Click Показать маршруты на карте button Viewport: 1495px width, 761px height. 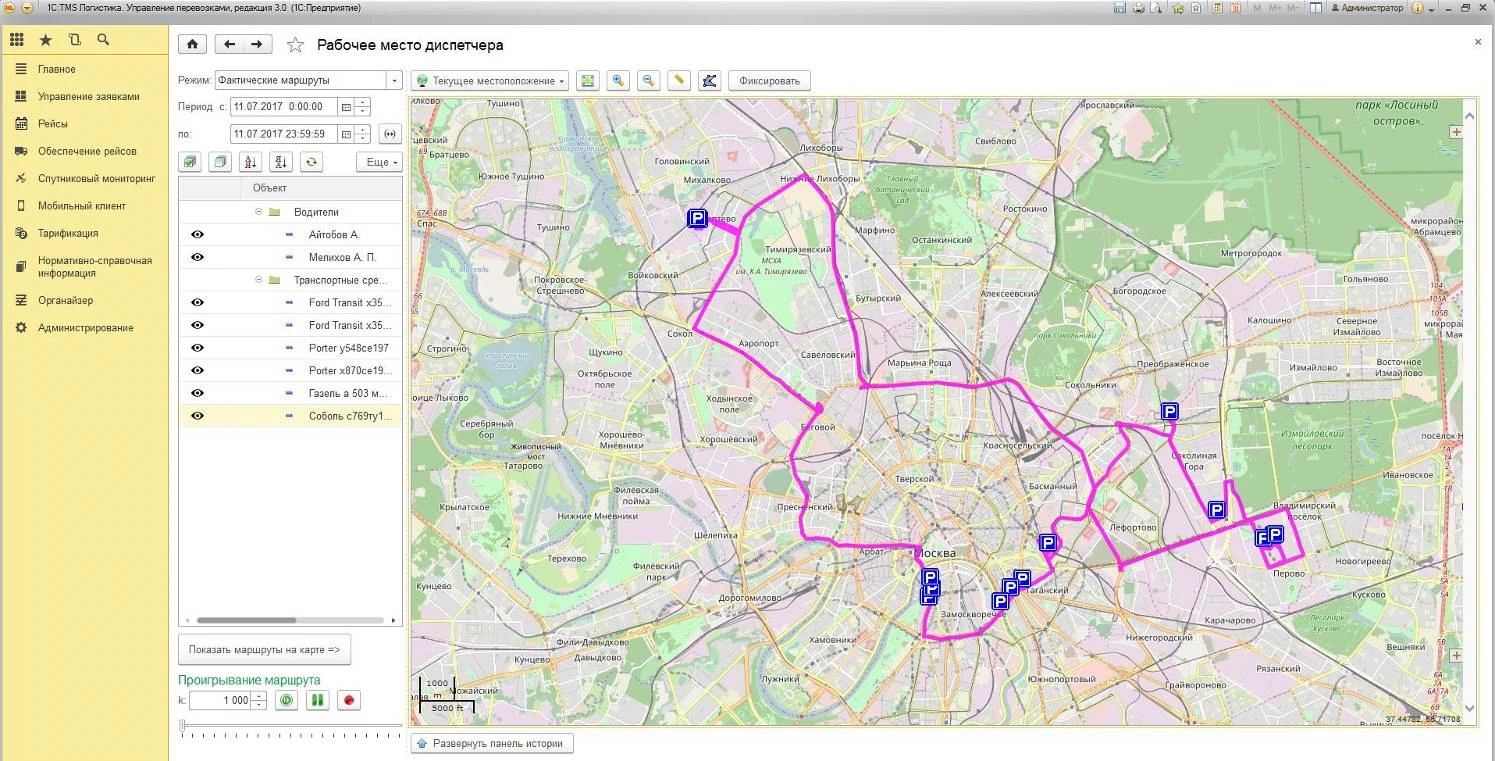click(x=265, y=650)
